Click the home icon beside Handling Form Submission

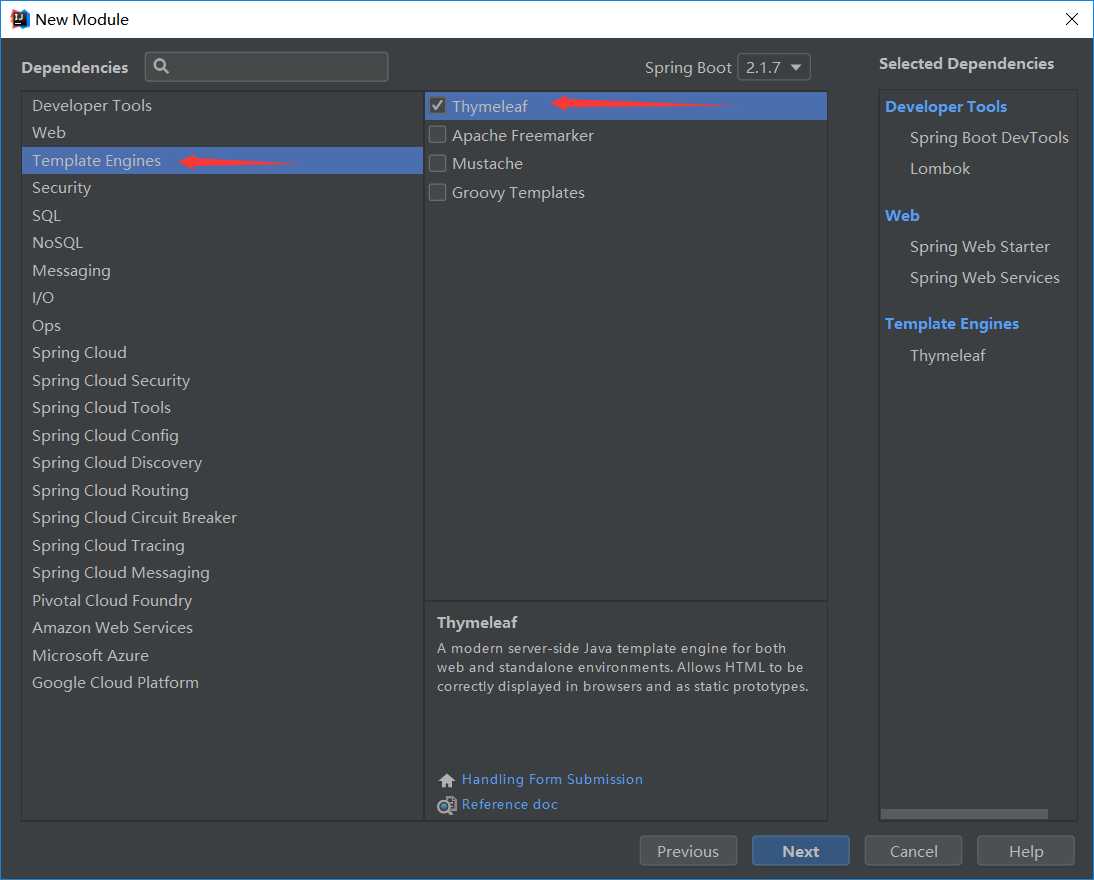(447, 780)
